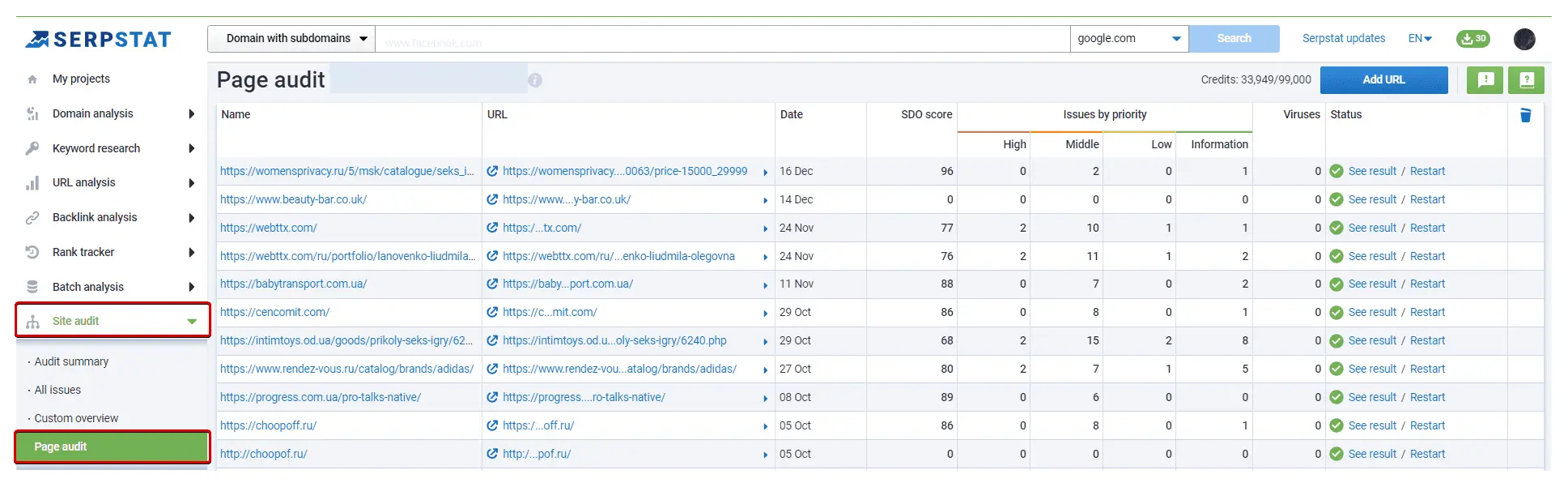1568x487 pixels.
Task: Open Custom overview in sidebar
Action: click(x=76, y=418)
